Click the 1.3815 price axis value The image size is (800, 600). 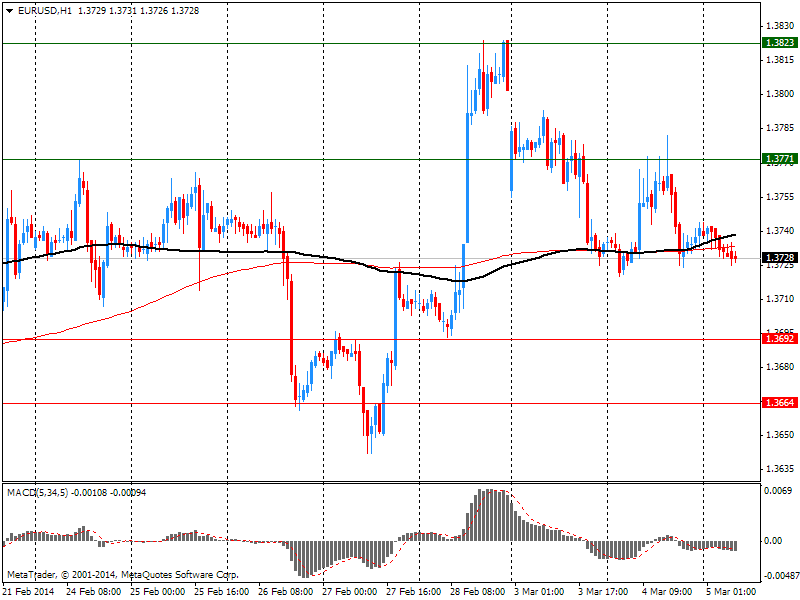coord(780,60)
